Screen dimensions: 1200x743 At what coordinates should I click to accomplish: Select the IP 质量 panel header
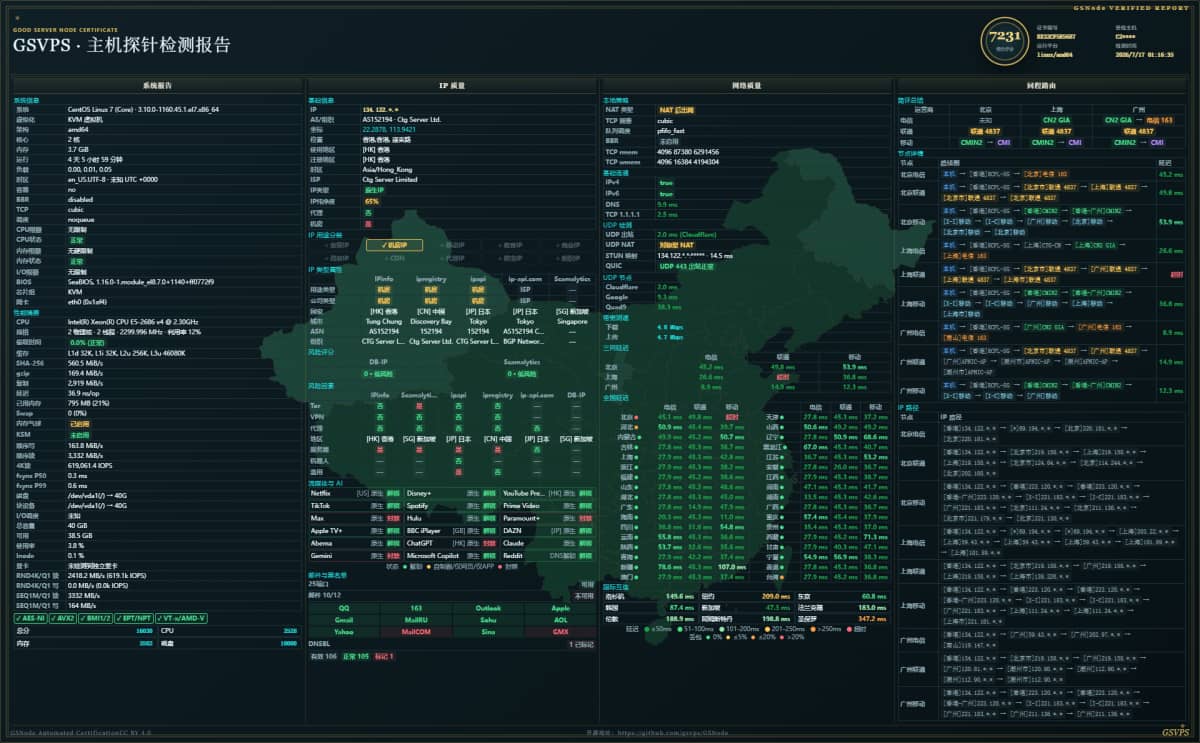[451, 86]
